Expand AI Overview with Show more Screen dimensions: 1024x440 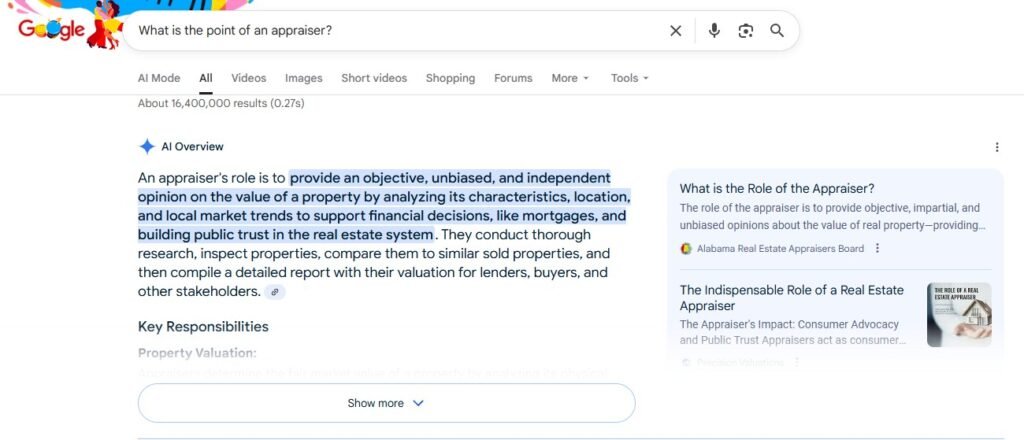[386, 403]
